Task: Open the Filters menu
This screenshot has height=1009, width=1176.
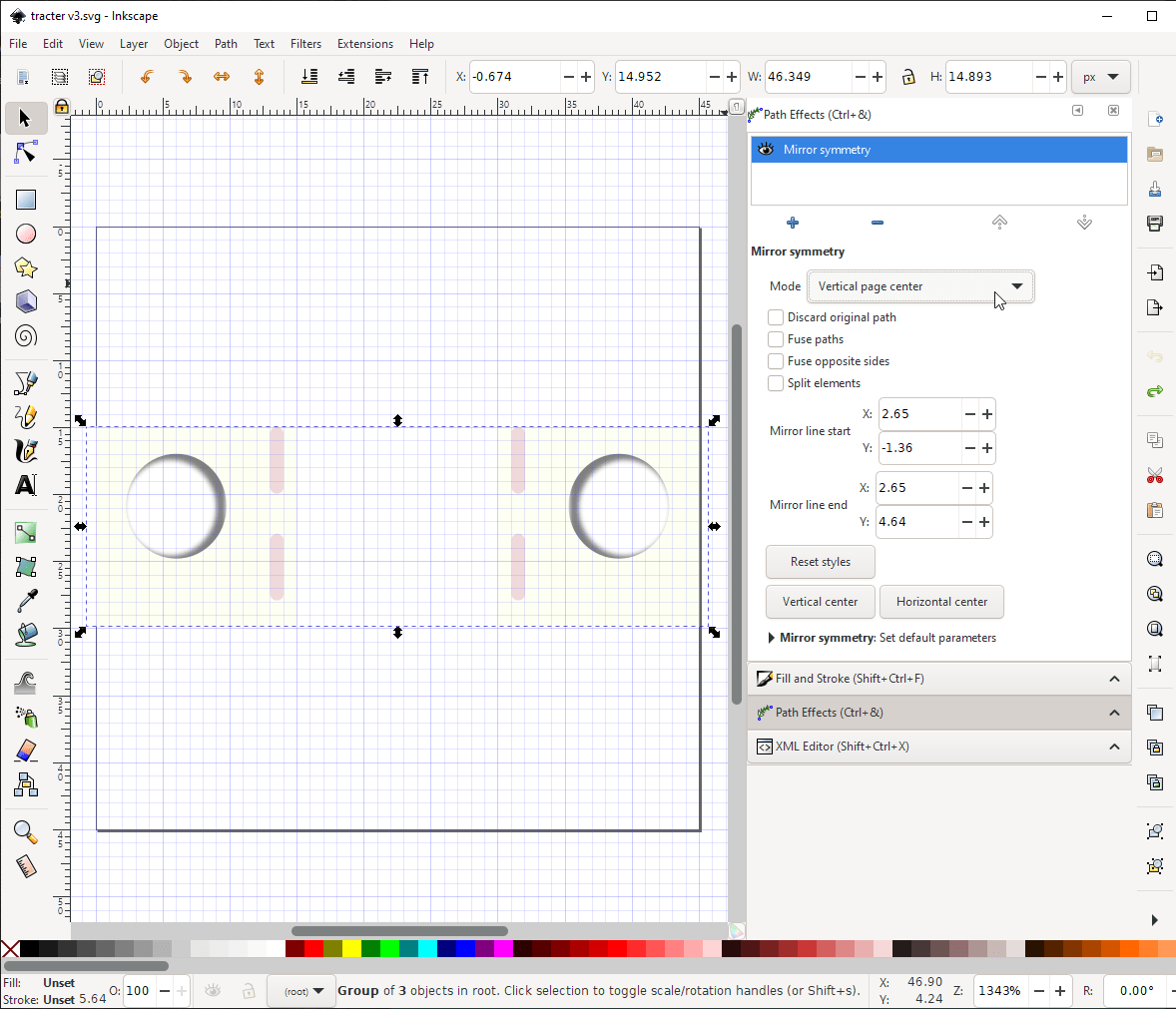Action: (x=305, y=44)
